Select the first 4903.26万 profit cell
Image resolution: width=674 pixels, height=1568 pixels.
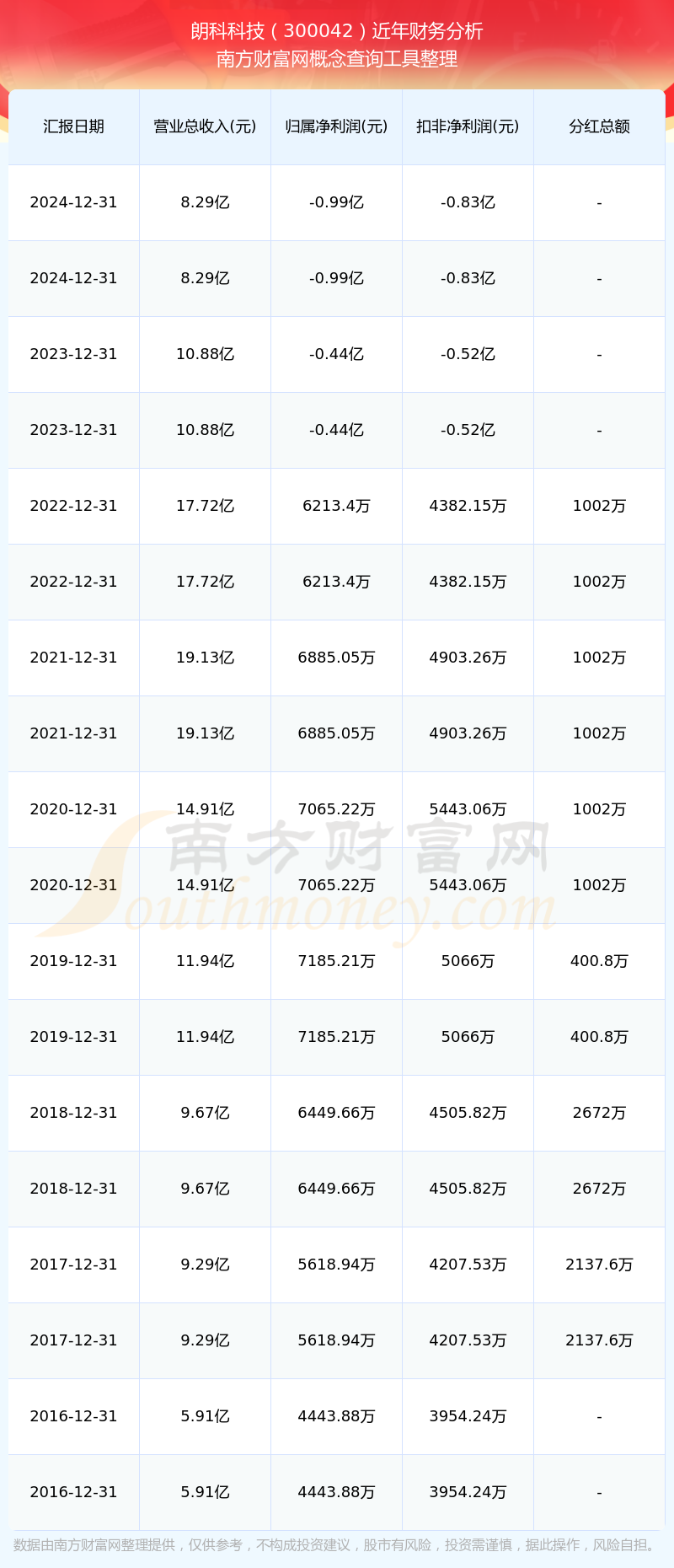[x=468, y=658]
